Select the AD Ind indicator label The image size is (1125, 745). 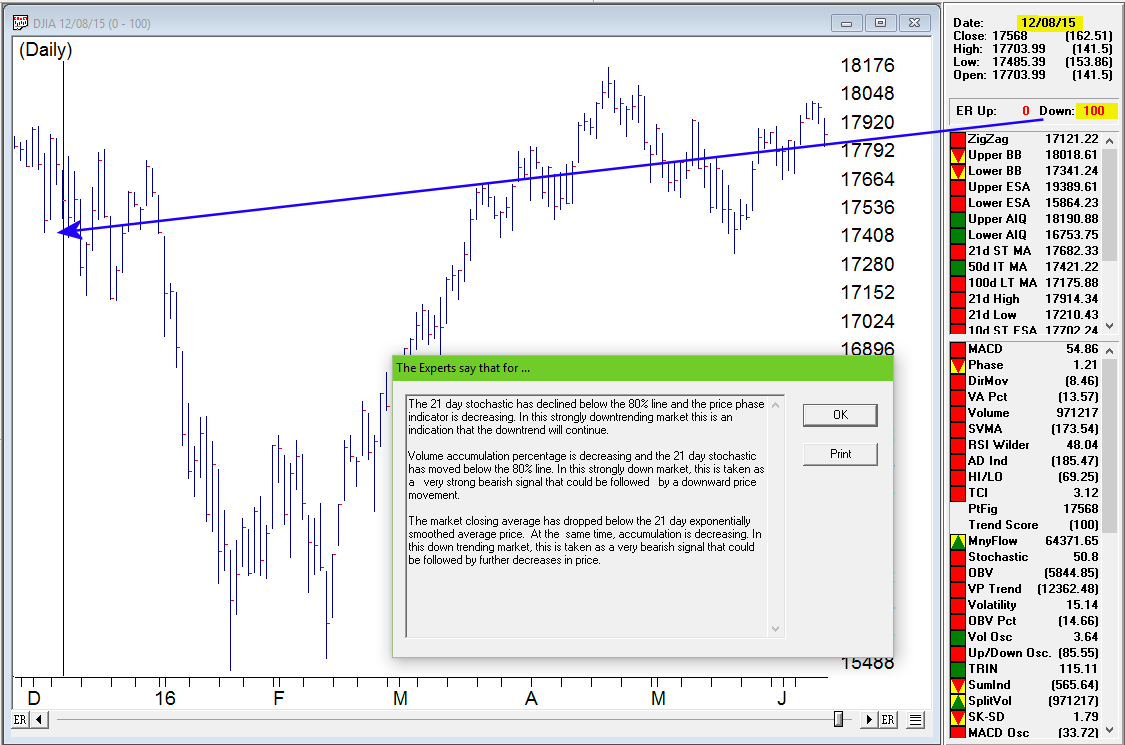[987, 461]
